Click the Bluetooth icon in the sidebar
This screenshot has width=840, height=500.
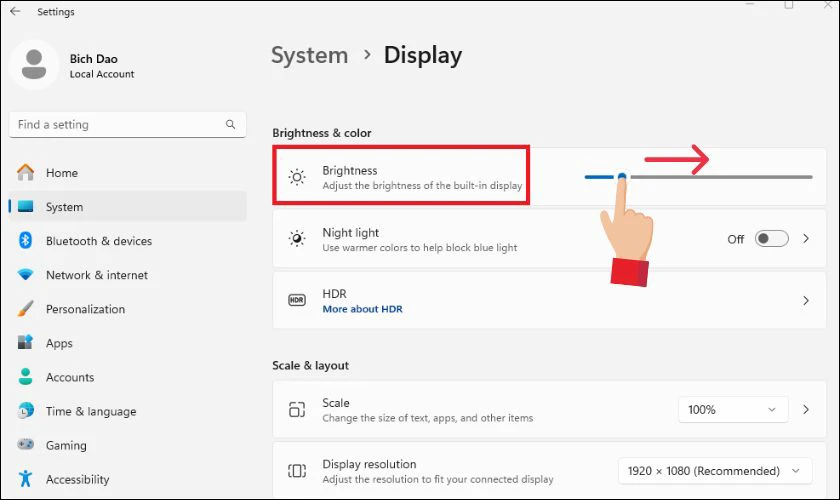[x=25, y=241]
